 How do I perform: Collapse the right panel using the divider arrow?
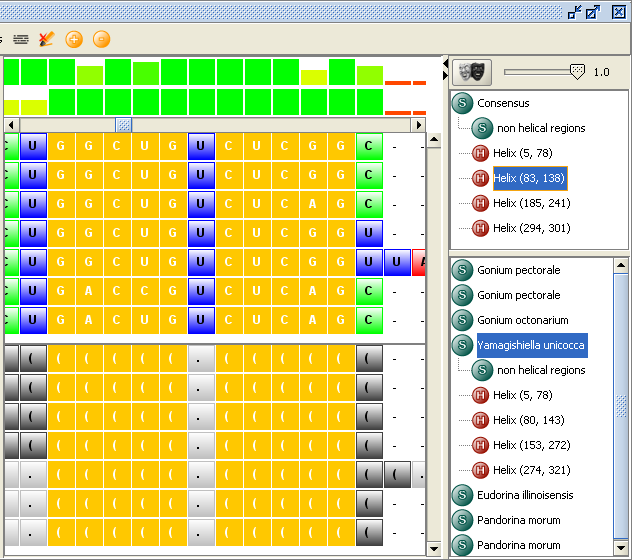point(444,69)
